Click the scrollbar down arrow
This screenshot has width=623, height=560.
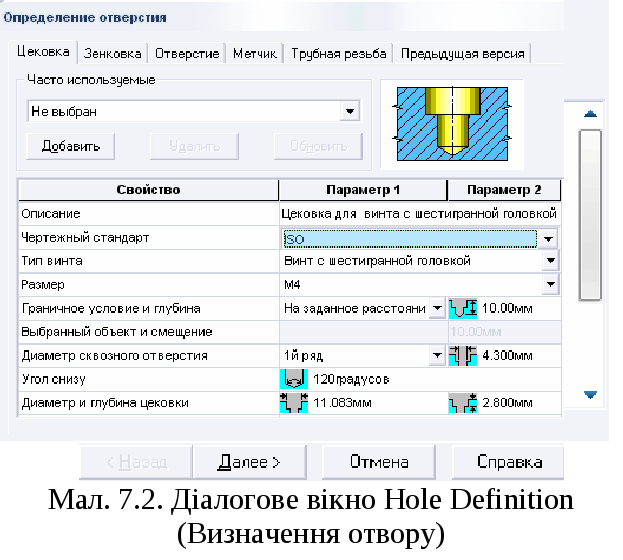[x=590, y=395]
